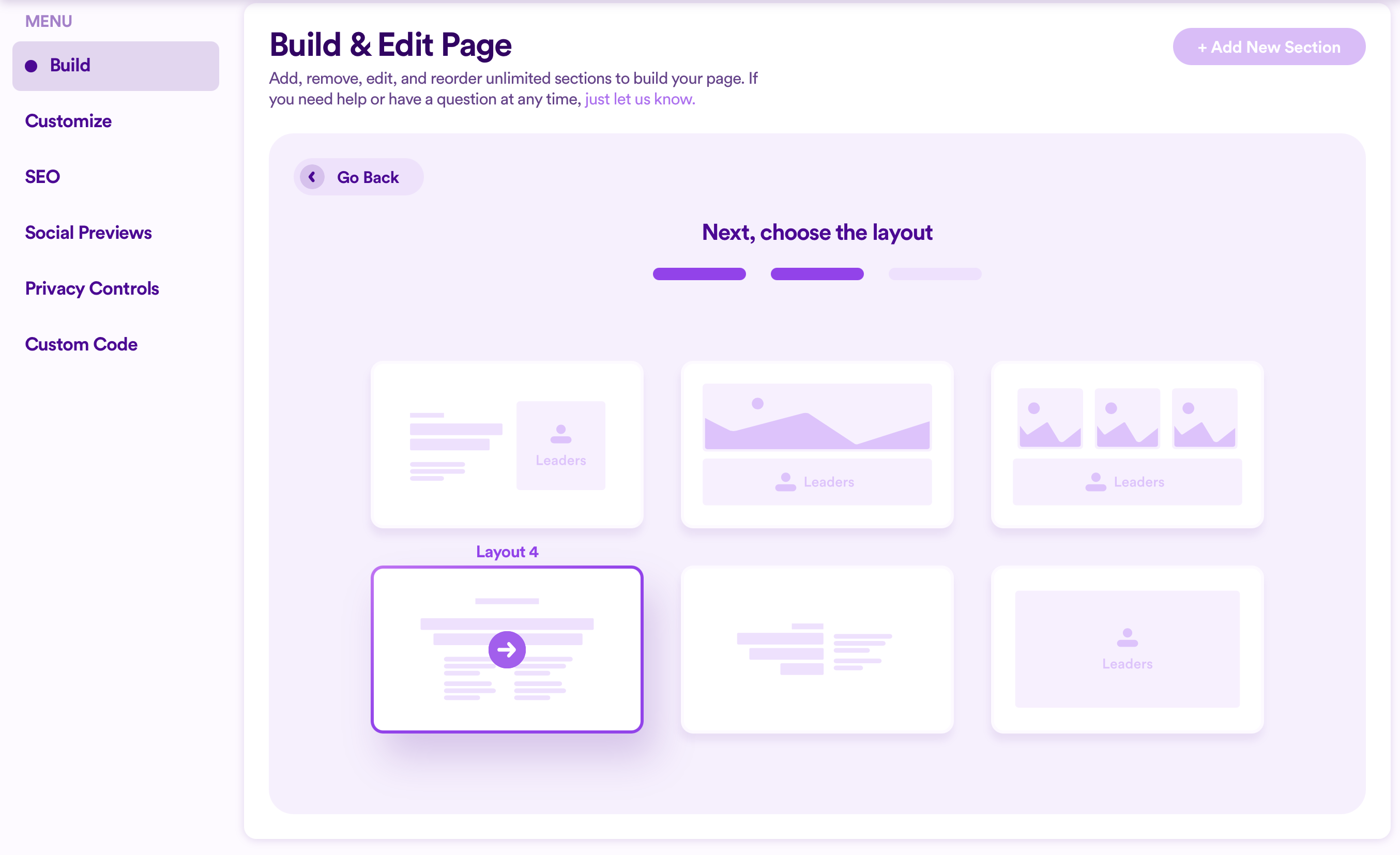The width and height of the screenshot is (1400, 855).
Task: Click the third unfilled progress step bar
Action: point(935,274)
